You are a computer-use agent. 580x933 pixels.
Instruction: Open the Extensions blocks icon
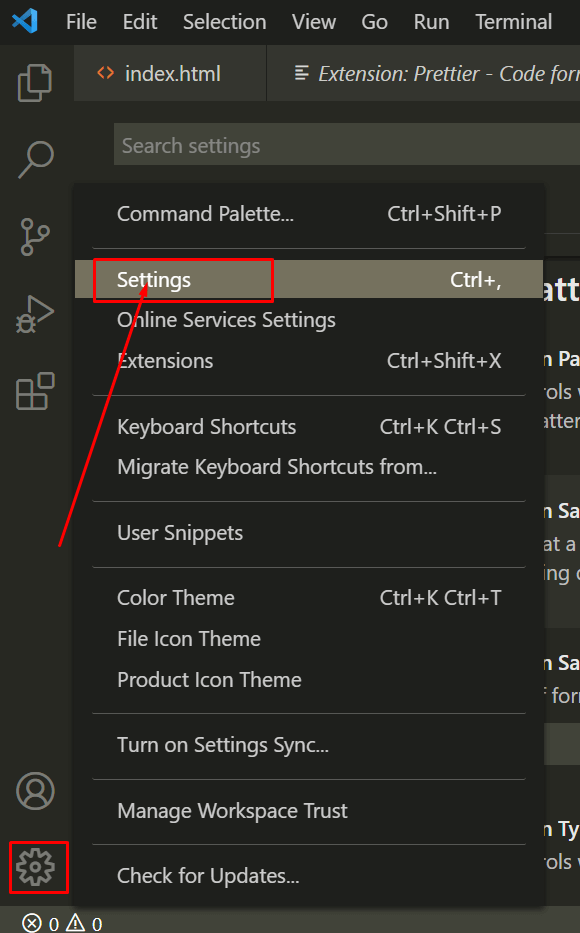click(x=35, y=391)
